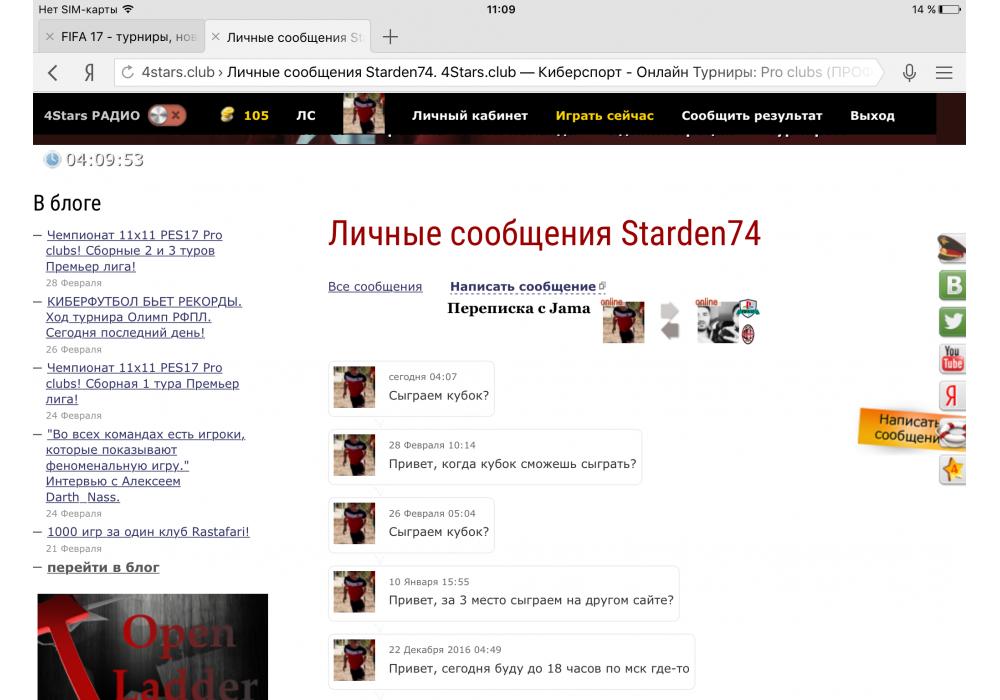Click the Сообщить результат link
Screen dimensions: 1000x700
point(751,115)
